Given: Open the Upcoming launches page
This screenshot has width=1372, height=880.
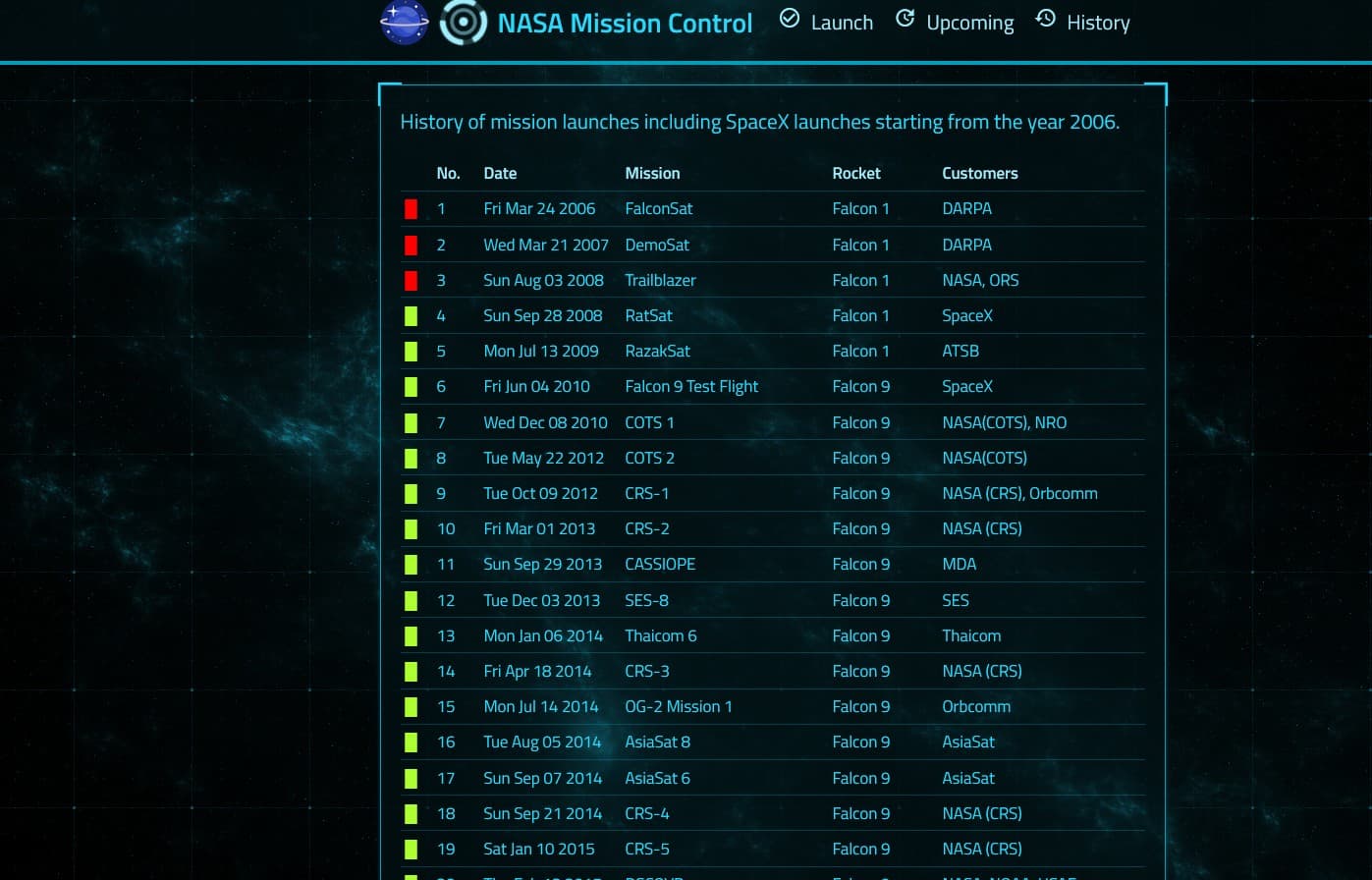Looking at the screenshot, I should coord(970,23).
